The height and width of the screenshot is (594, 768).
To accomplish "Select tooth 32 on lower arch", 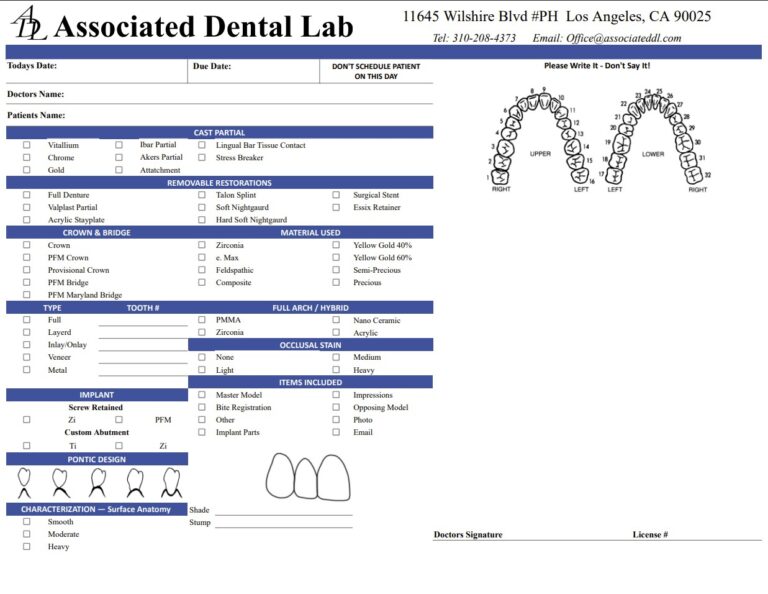I will [x=694, y=177].
